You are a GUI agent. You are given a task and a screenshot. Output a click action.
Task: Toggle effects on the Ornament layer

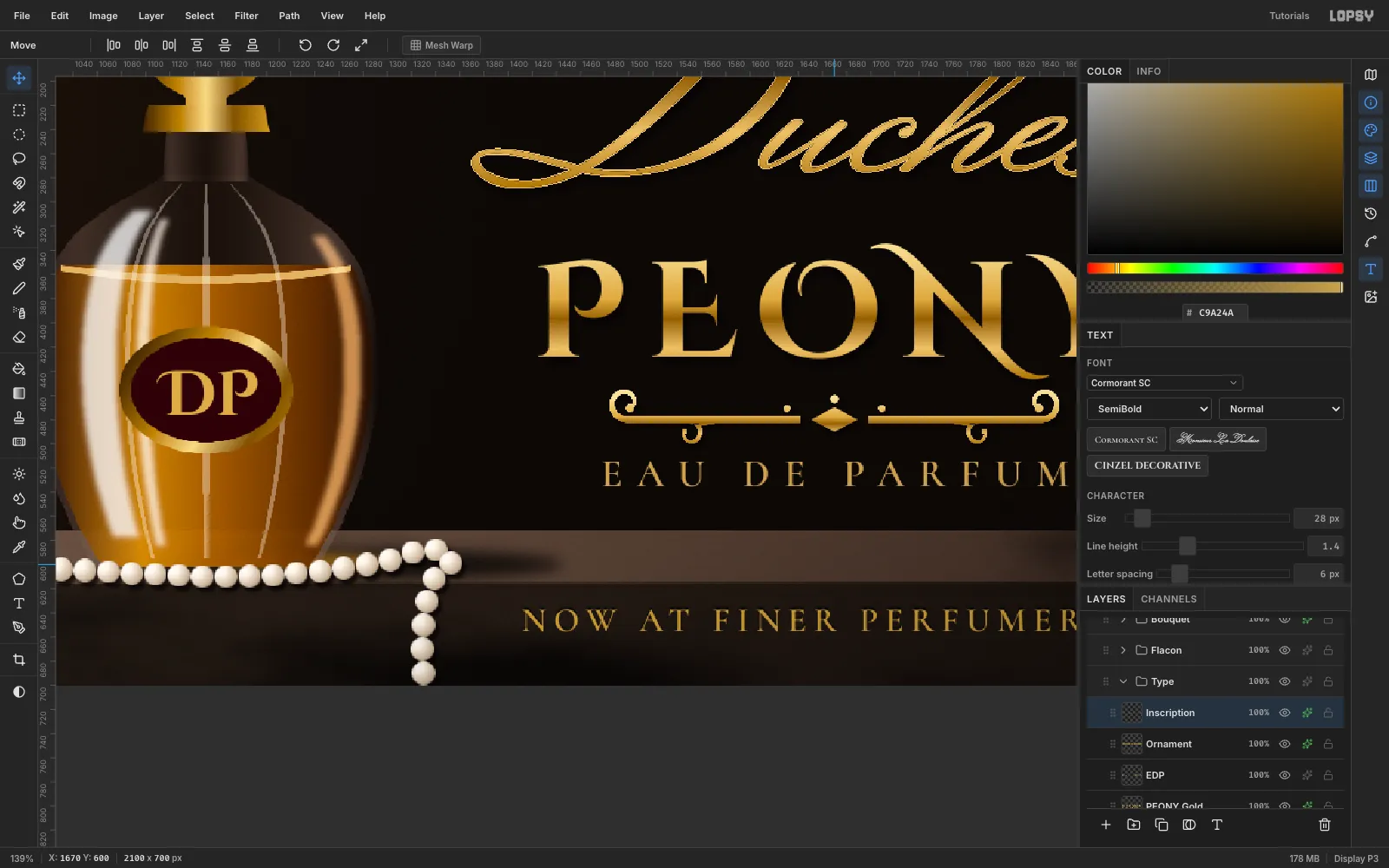[x=1307, y=744]
